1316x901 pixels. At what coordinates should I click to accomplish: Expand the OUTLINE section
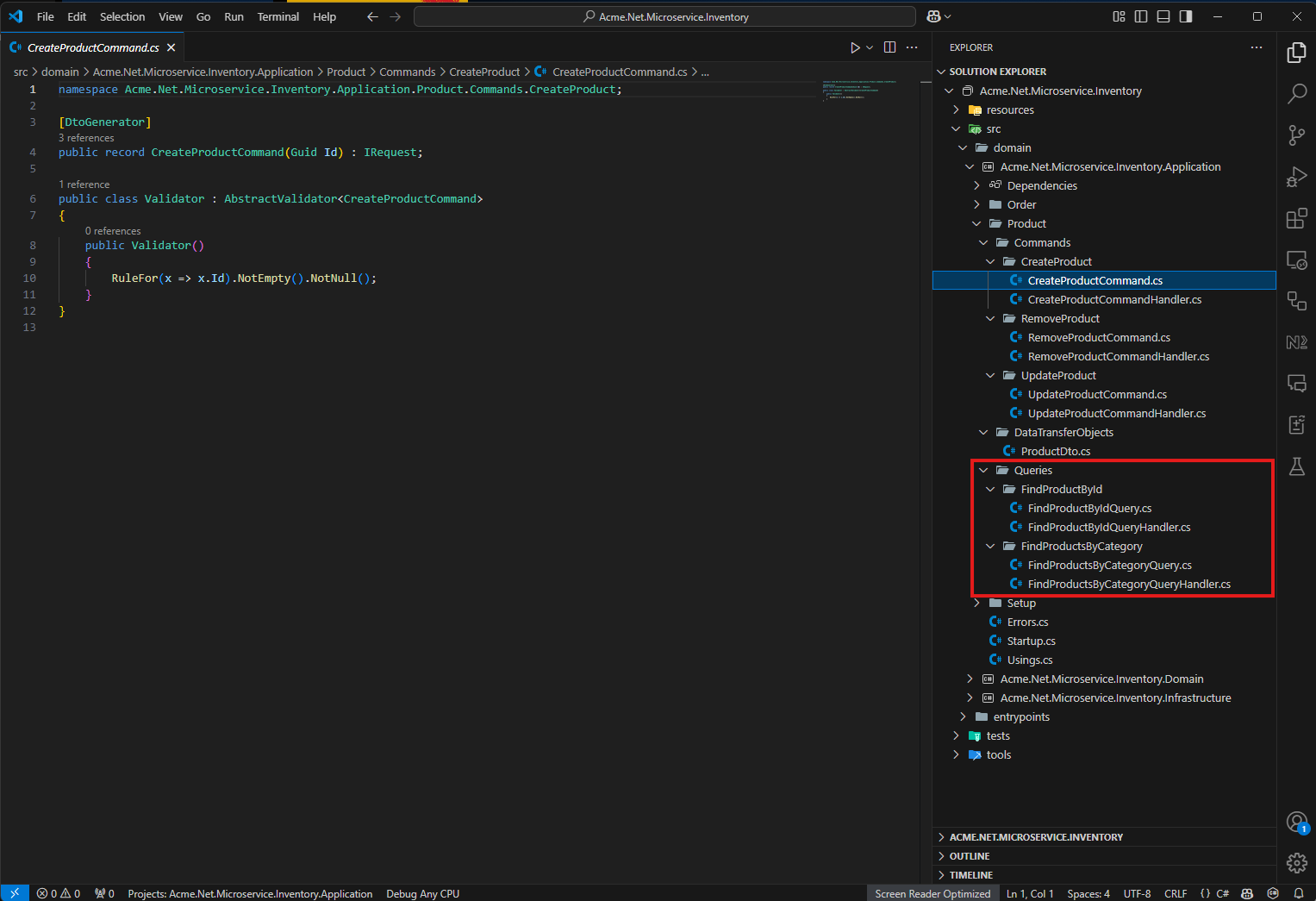970,856
